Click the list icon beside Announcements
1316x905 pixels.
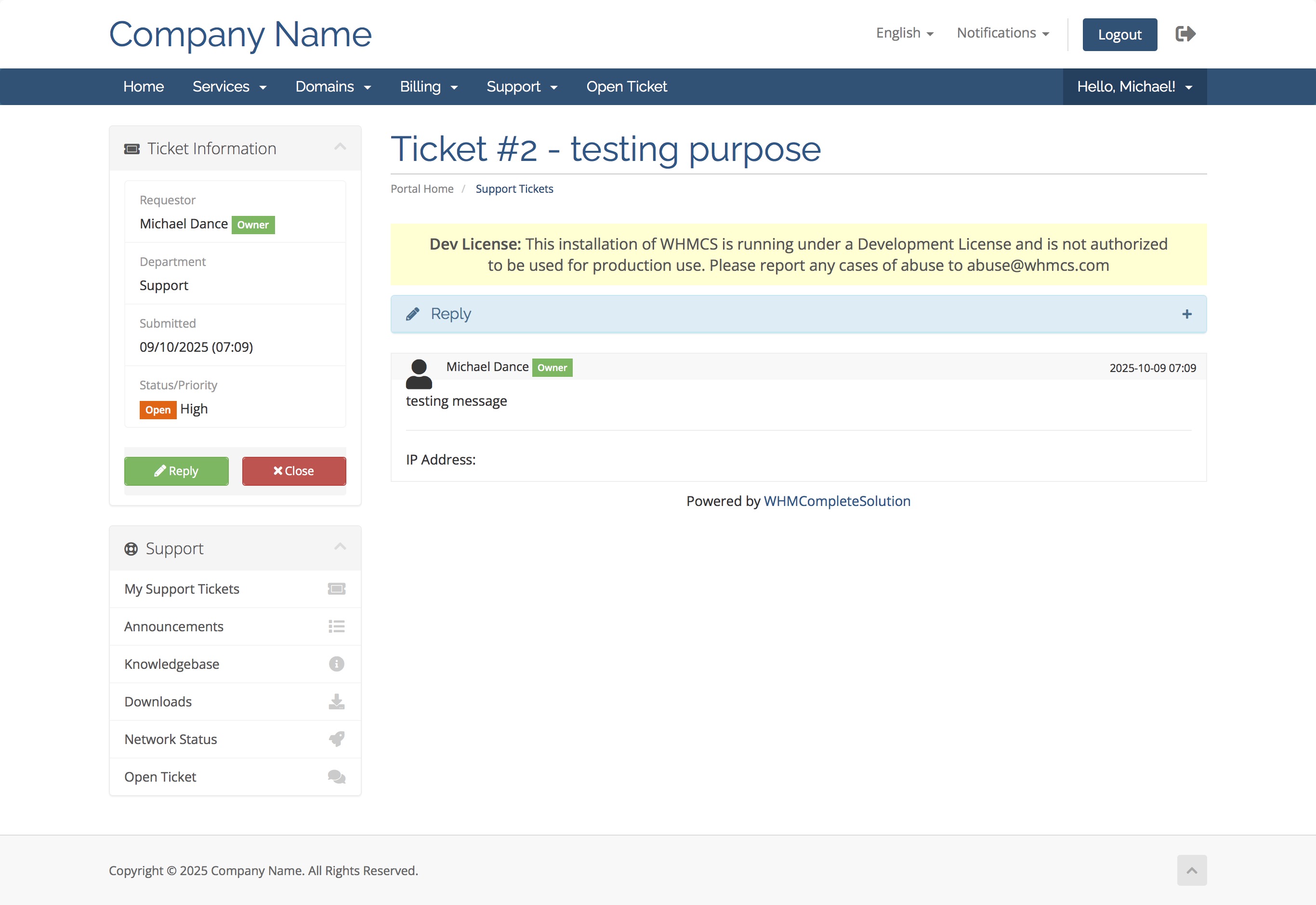point(336,626)
